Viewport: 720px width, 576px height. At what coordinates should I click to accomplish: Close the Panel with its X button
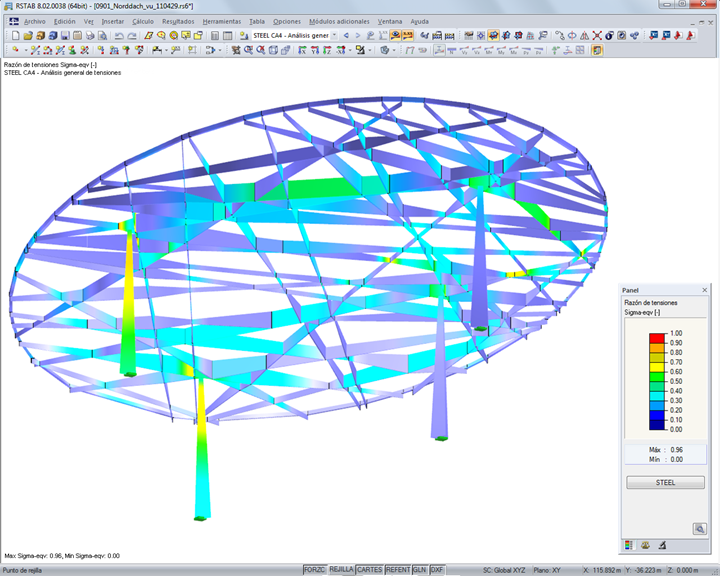click(x=704, y=290)
